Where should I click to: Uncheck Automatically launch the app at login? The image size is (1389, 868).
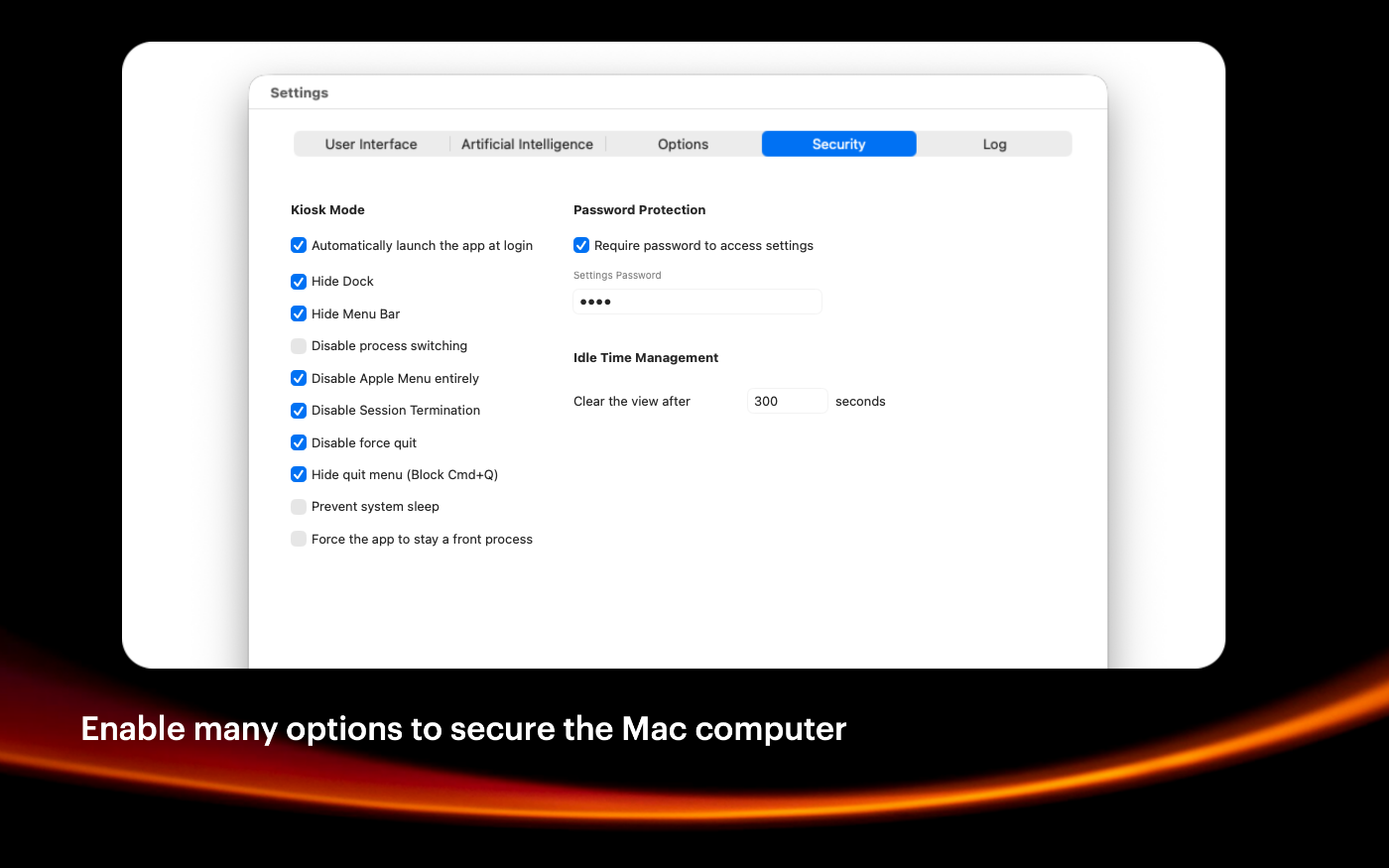click(x=299, y=245)
